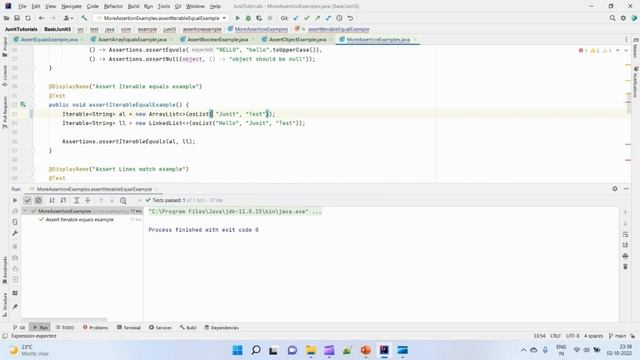The image size is (640, 360).
Task: Open the Git tool window at bottom
Action: (x=19, y=328)
